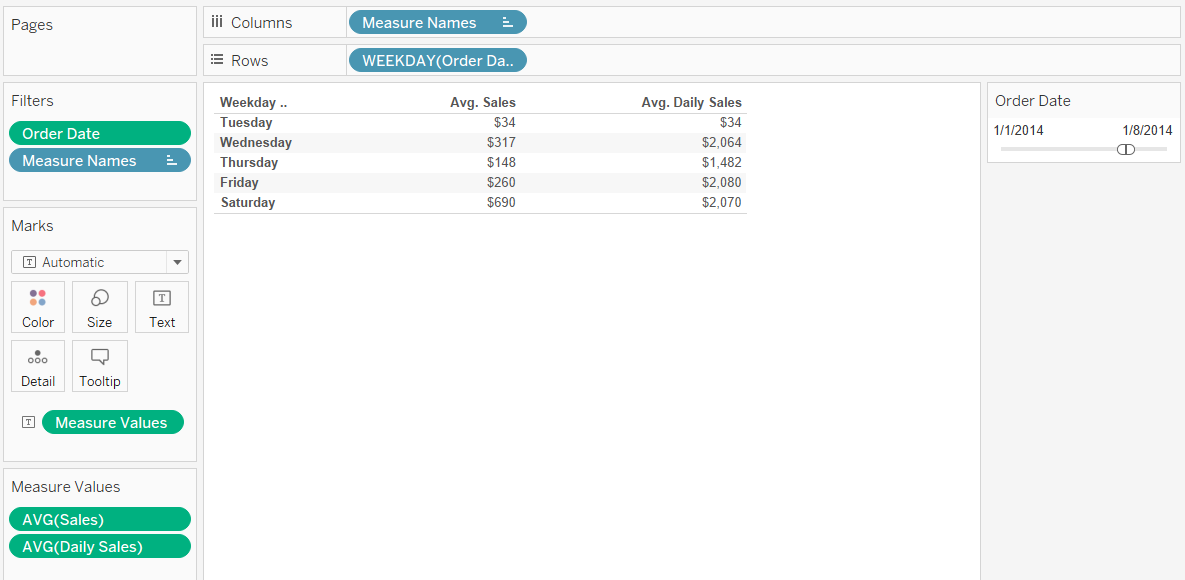The width and height of the screenshot is (1185, 580).
Task: Click the Filters shelf title
Action: click(x=32, y=101)
